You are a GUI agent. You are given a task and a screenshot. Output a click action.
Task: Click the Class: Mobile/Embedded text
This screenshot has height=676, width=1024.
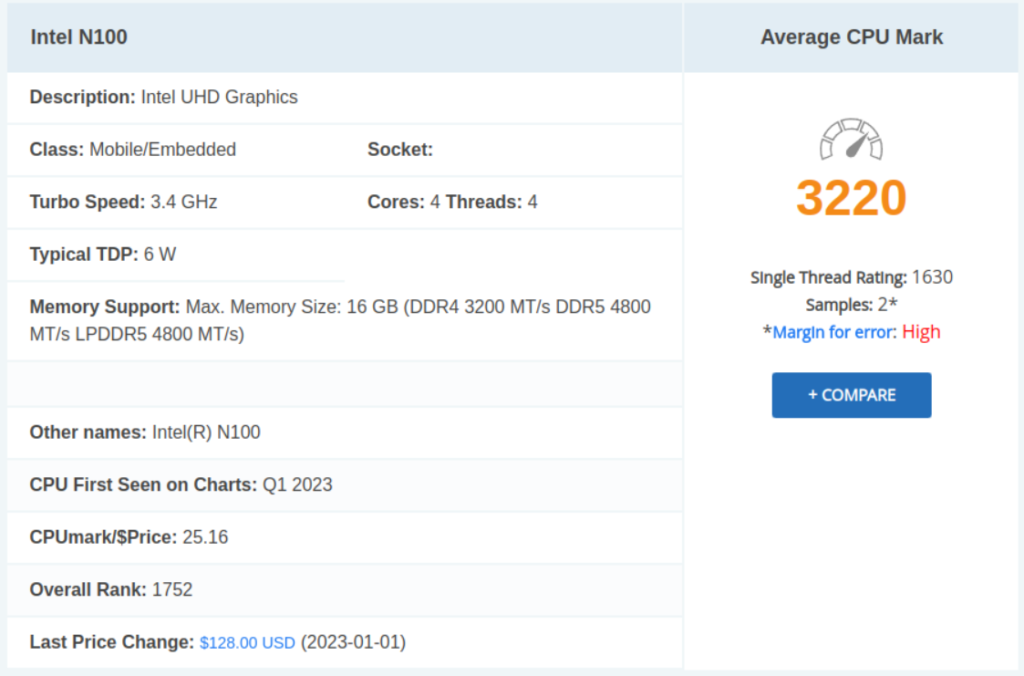pos(133,150)
